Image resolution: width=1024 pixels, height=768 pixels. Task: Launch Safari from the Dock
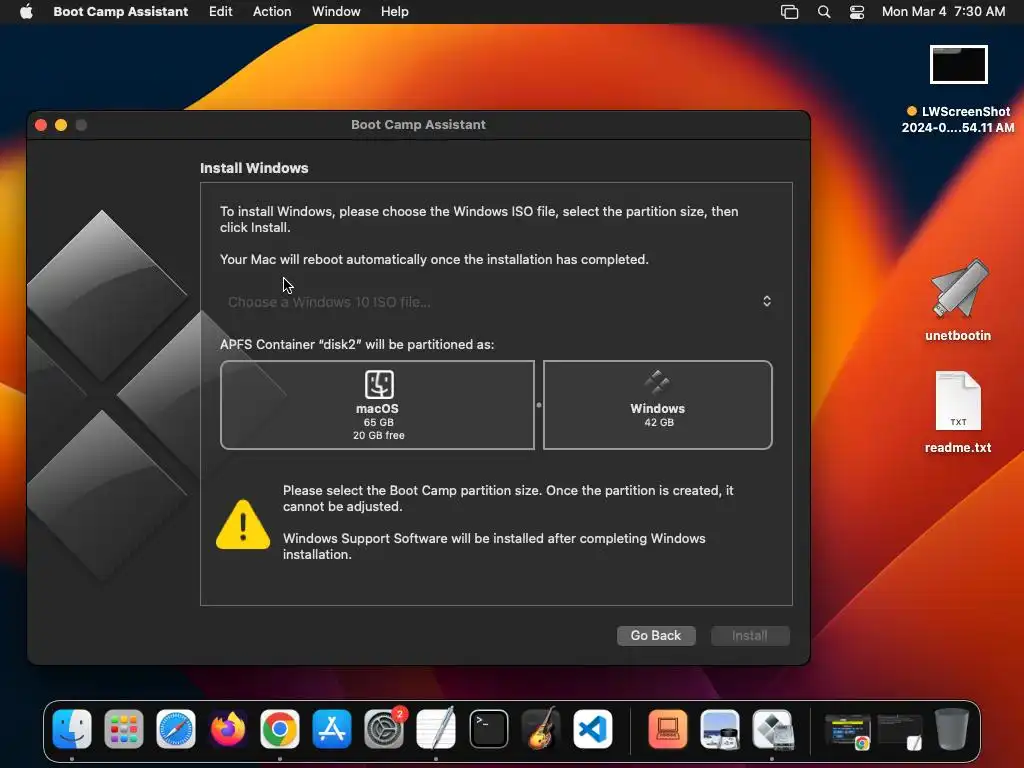pyautogui.click(x=176, y=729)
